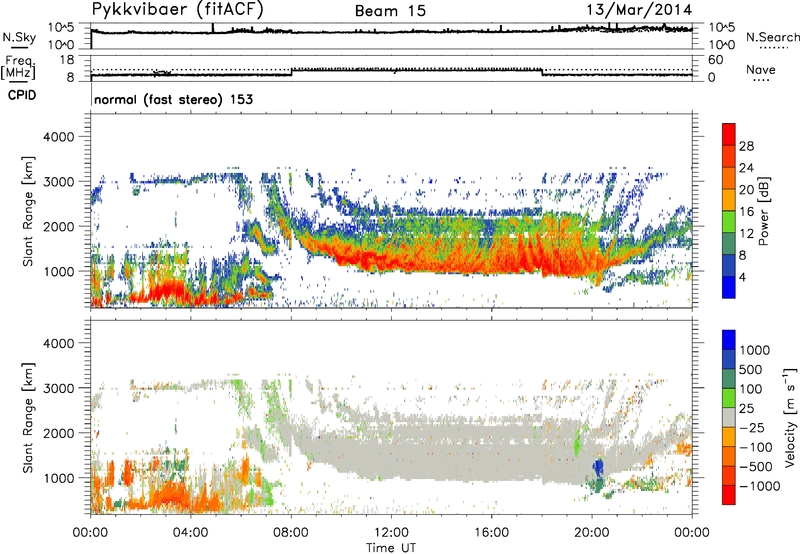Click the '24' Power colorbar value

[746, 168]
